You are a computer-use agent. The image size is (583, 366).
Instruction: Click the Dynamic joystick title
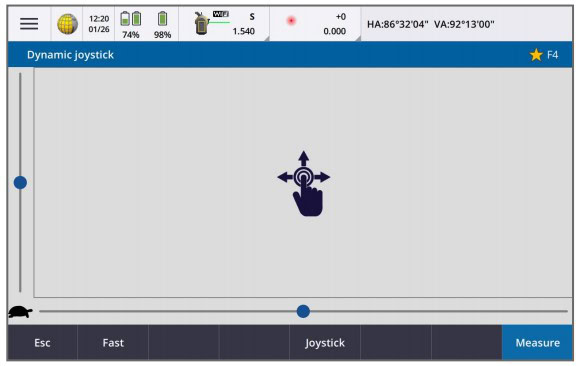click(70, 55)
